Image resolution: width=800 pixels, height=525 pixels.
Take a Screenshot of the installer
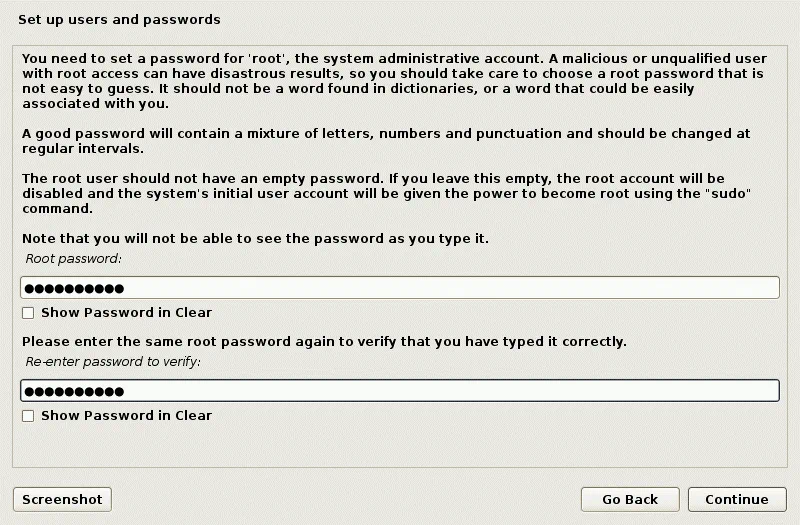[x=62, y=499]
